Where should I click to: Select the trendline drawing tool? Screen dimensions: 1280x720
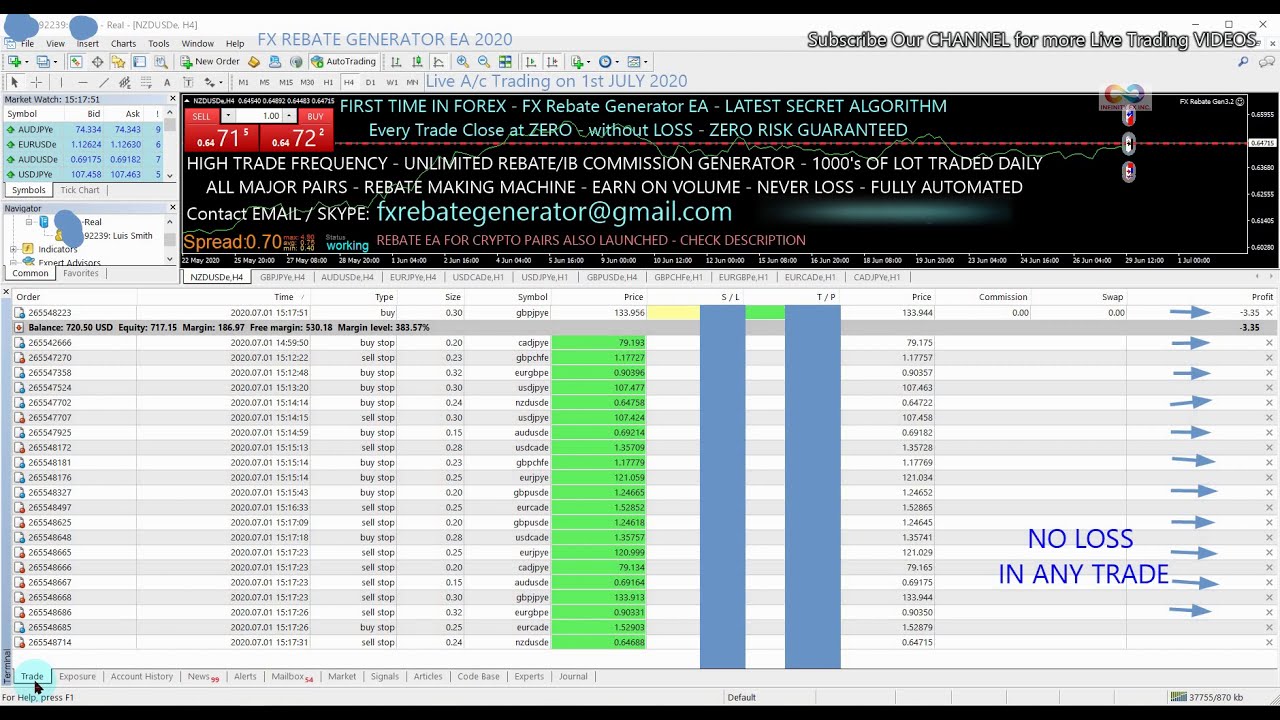pyautogui.click(x=104, y=82)
